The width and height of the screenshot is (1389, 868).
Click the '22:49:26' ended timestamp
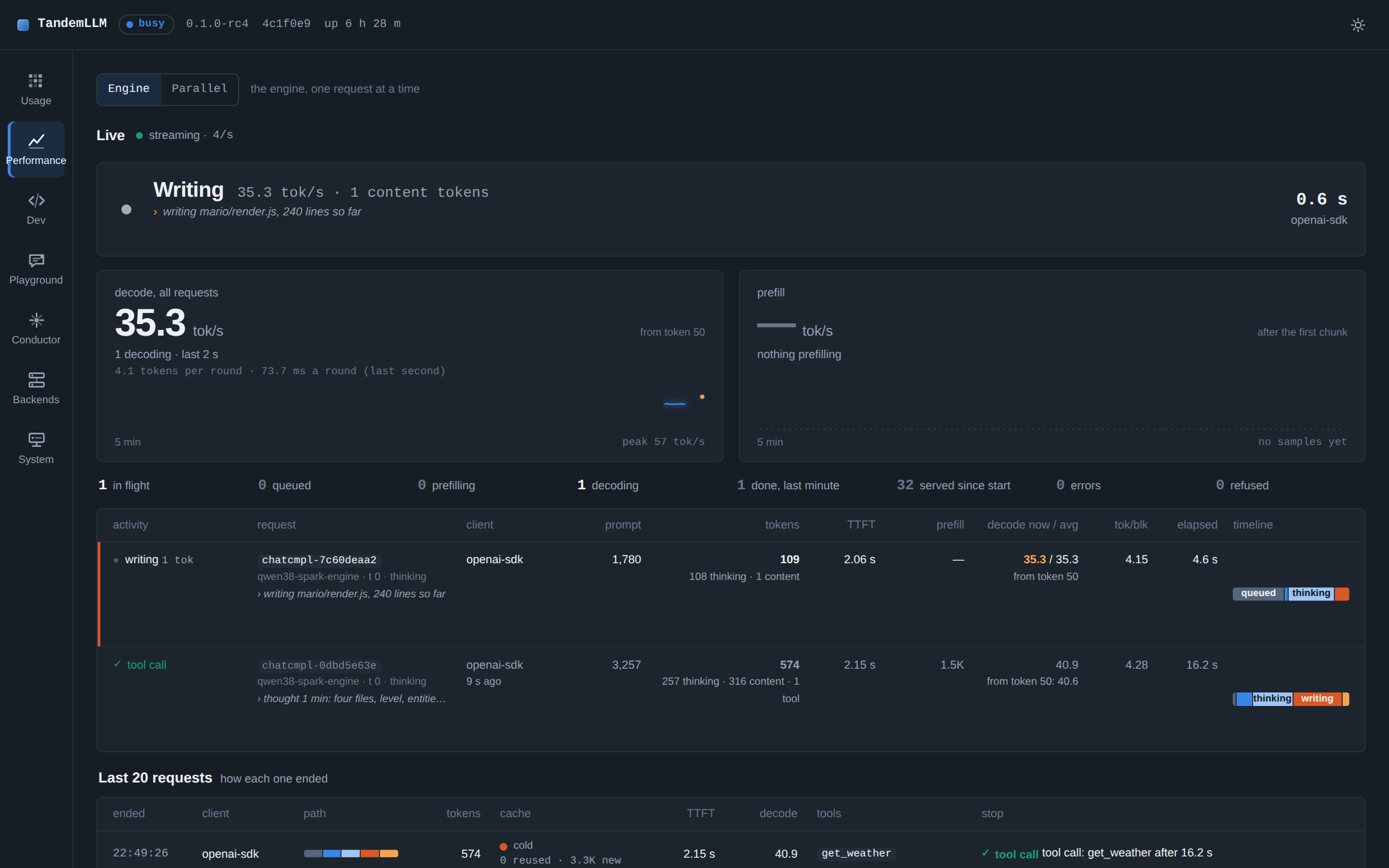(140, 853)
